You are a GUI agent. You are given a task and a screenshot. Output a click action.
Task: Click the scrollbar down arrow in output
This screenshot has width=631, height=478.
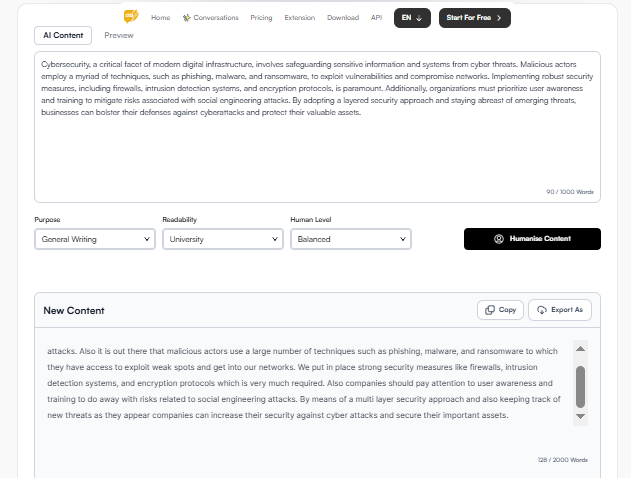coord(580,415)
